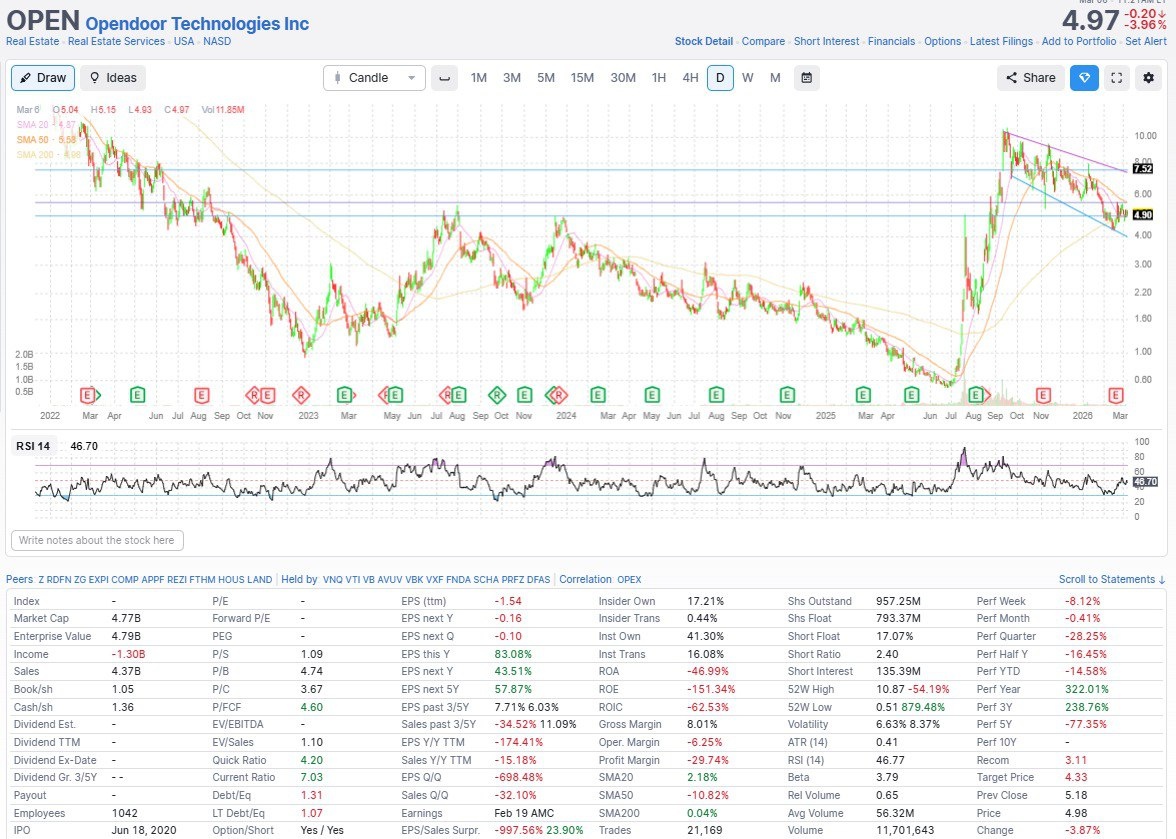Switch to 1M intraday interval
The height and width of the screenshot is (839, 1176).
(478, 78)
